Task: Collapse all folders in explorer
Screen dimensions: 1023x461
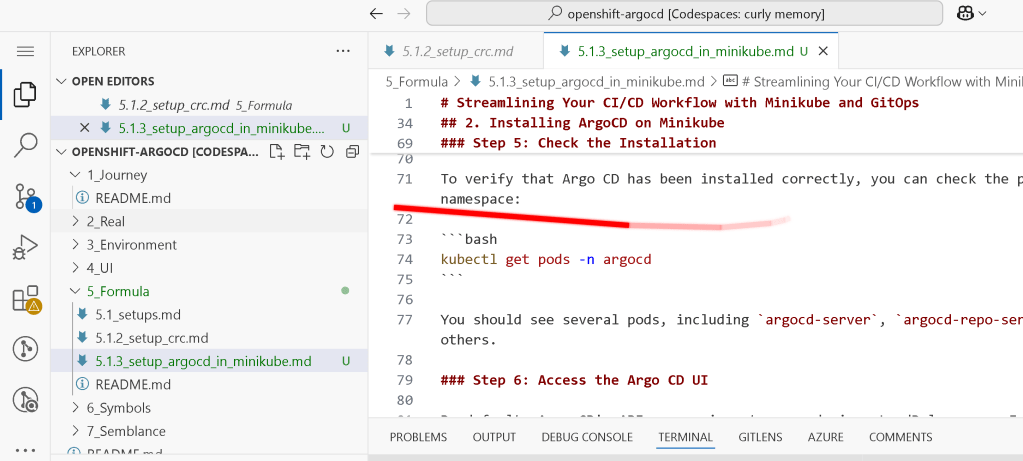Action: pos(352,152)
